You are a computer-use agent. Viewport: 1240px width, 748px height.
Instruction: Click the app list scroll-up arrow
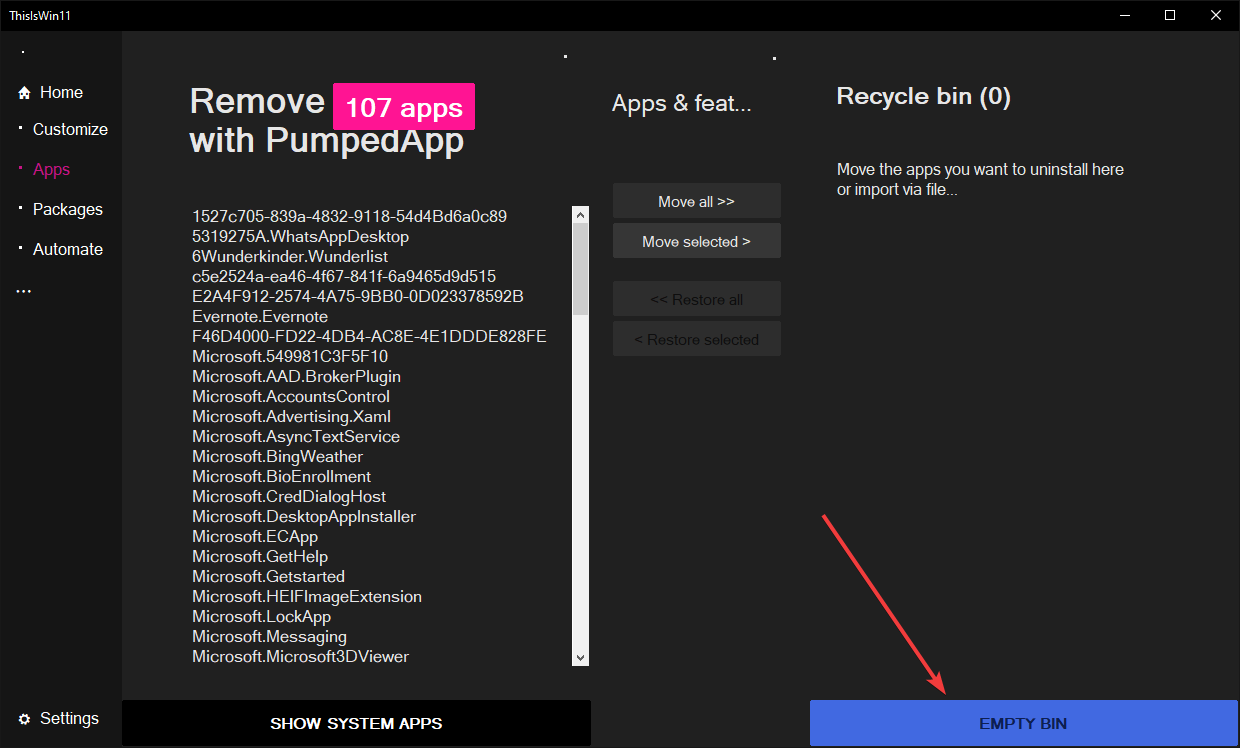tap(581, 214)
